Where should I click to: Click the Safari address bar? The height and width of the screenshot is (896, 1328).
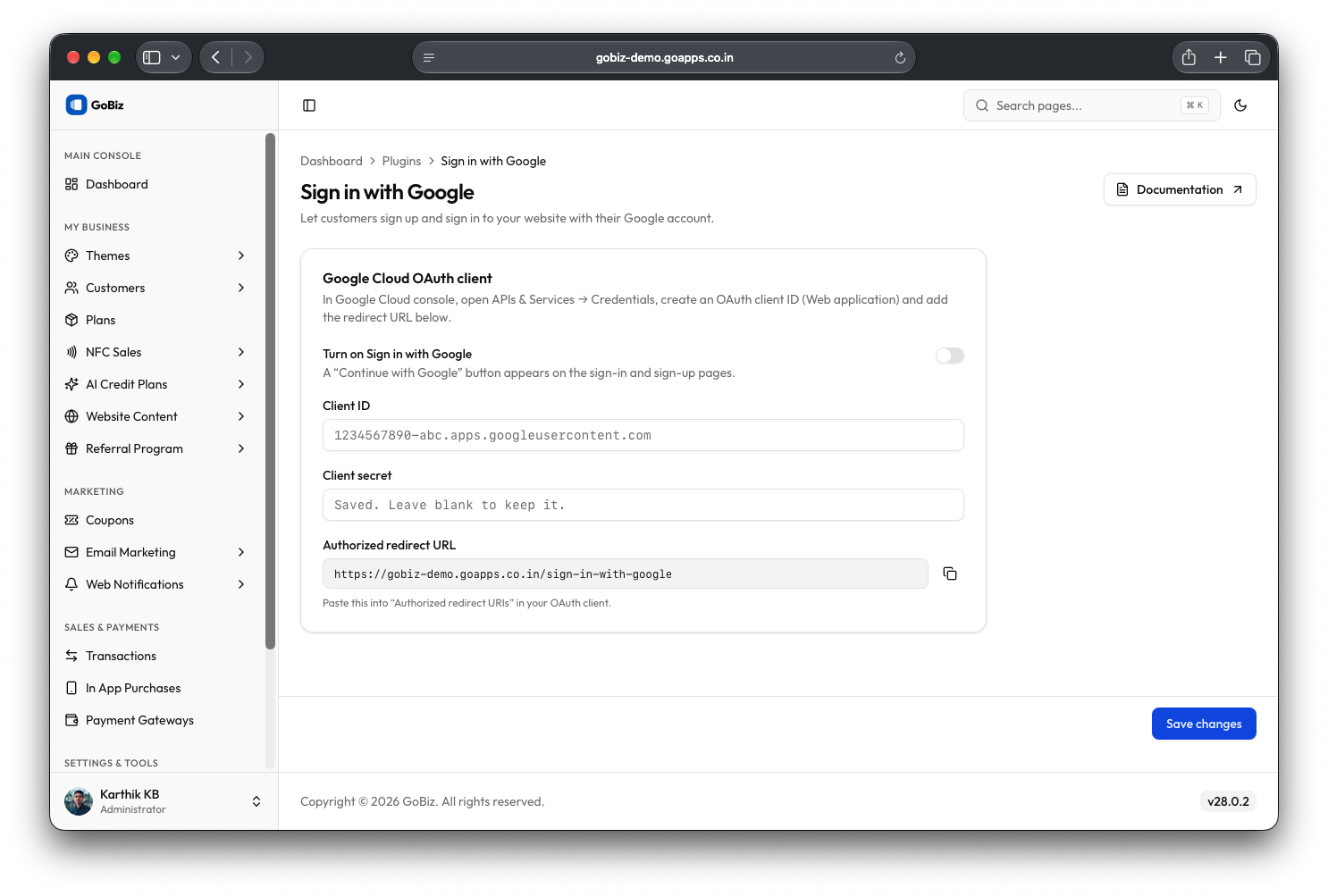pyautogui.click(x=664, y=57)
